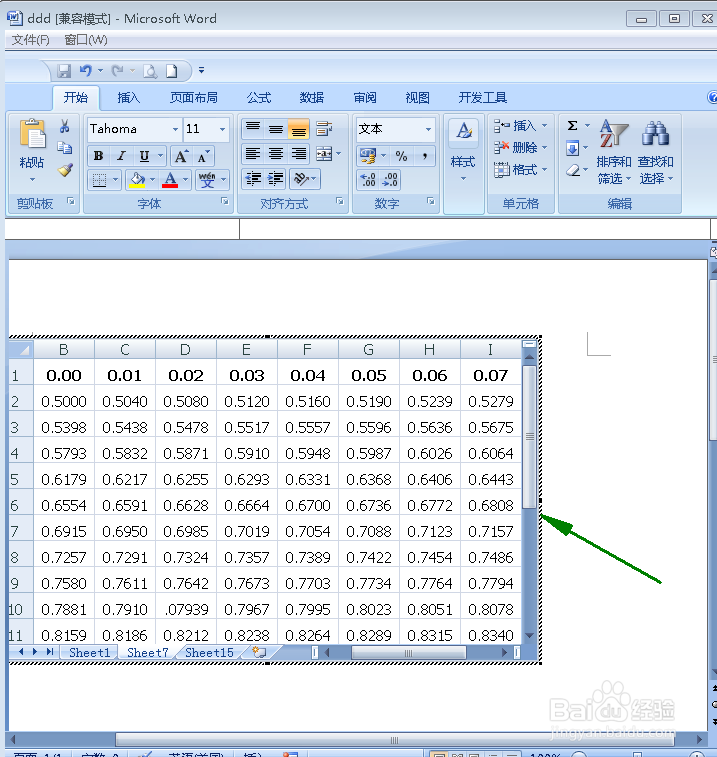Click Increase Decimal icon

pos(368,180)
